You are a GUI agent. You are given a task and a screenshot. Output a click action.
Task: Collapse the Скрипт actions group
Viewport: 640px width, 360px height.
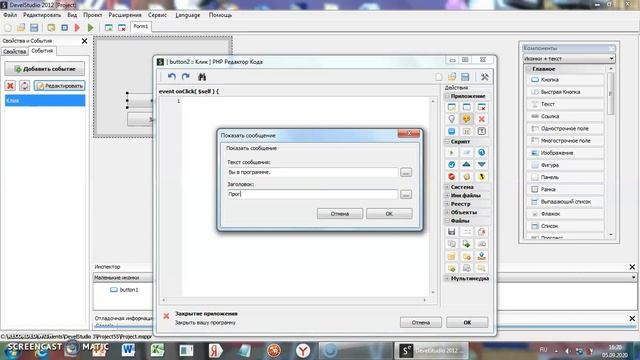tap(447, 141)
